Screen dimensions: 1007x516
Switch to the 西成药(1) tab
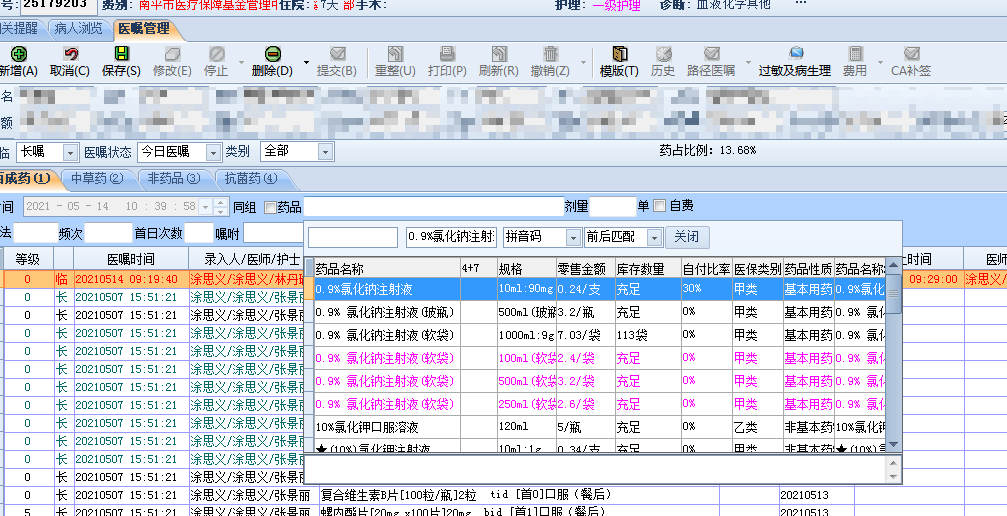pyautogui.click(x=24, y=179)
